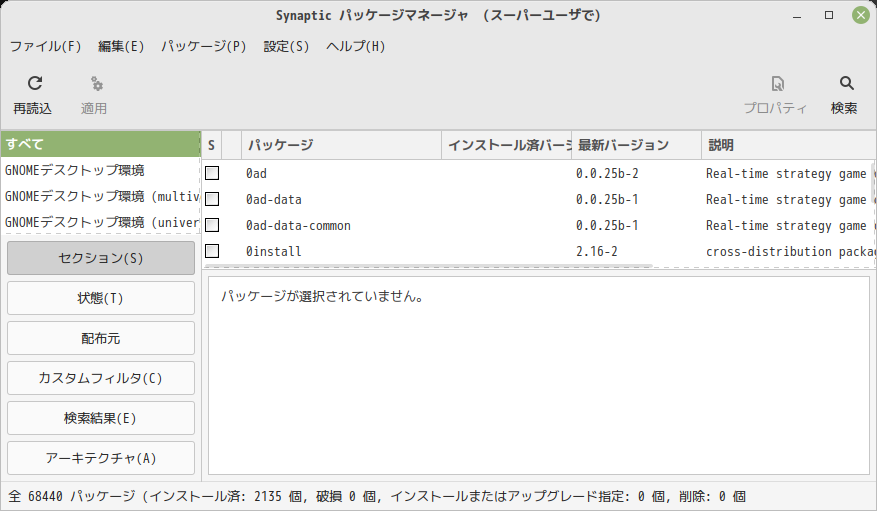Image resolution: width=877 pixels, height=511 pixels.
Task: Click the status bar package count text
Action: pos(376,496)
